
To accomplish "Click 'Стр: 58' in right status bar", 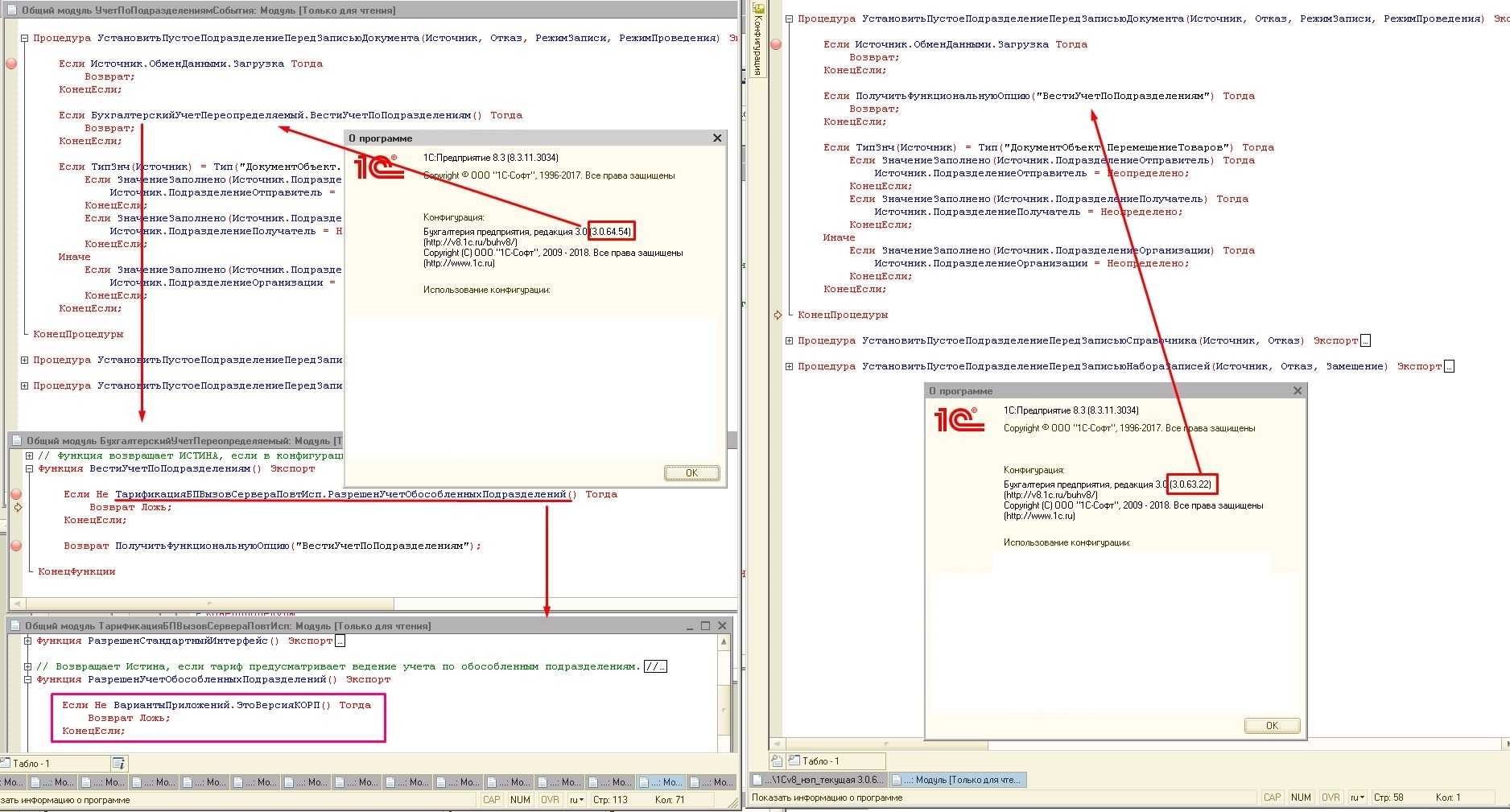I will pyautogui.click(x=1388, y=798).
